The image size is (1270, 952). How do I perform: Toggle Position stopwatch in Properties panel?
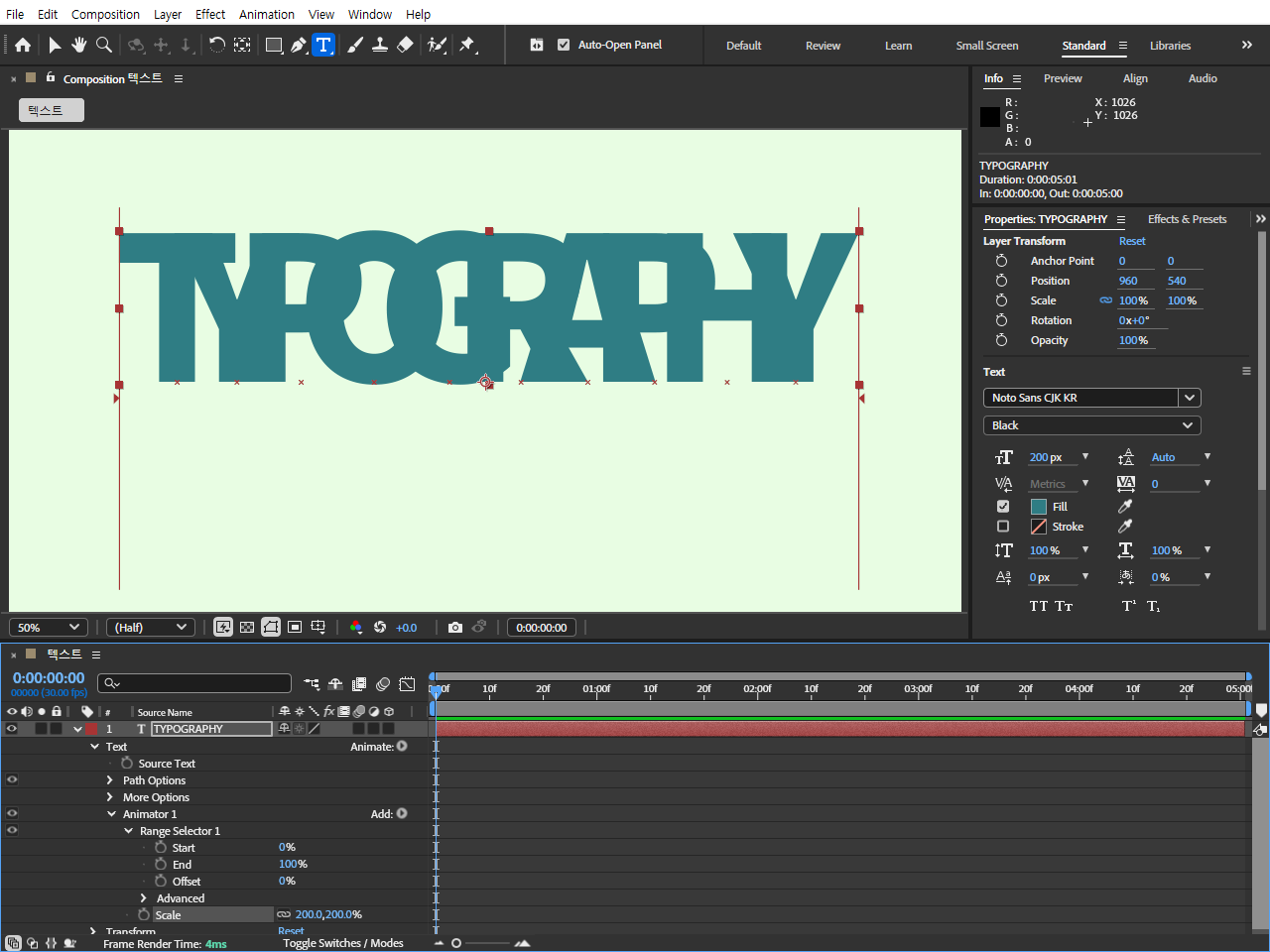tap(1001, 281)
